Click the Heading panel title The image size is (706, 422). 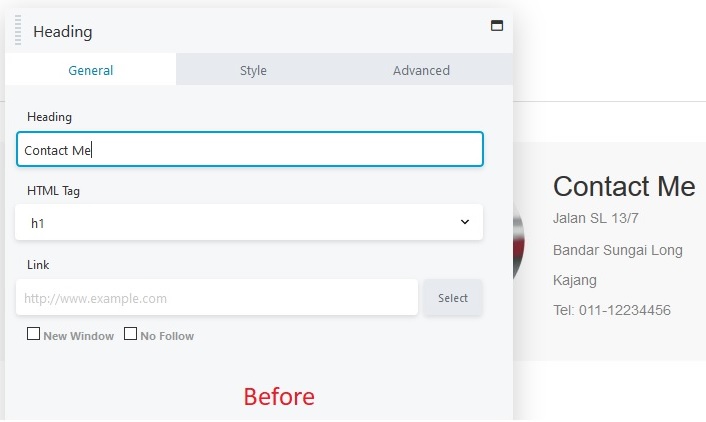(63, 32)
